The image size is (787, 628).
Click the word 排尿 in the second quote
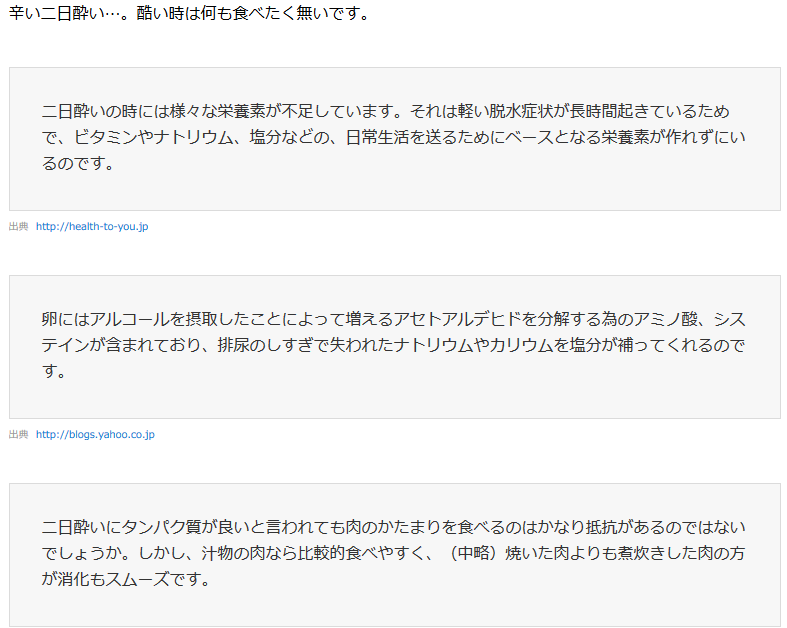pyautogui.click(x=235, y=345)
